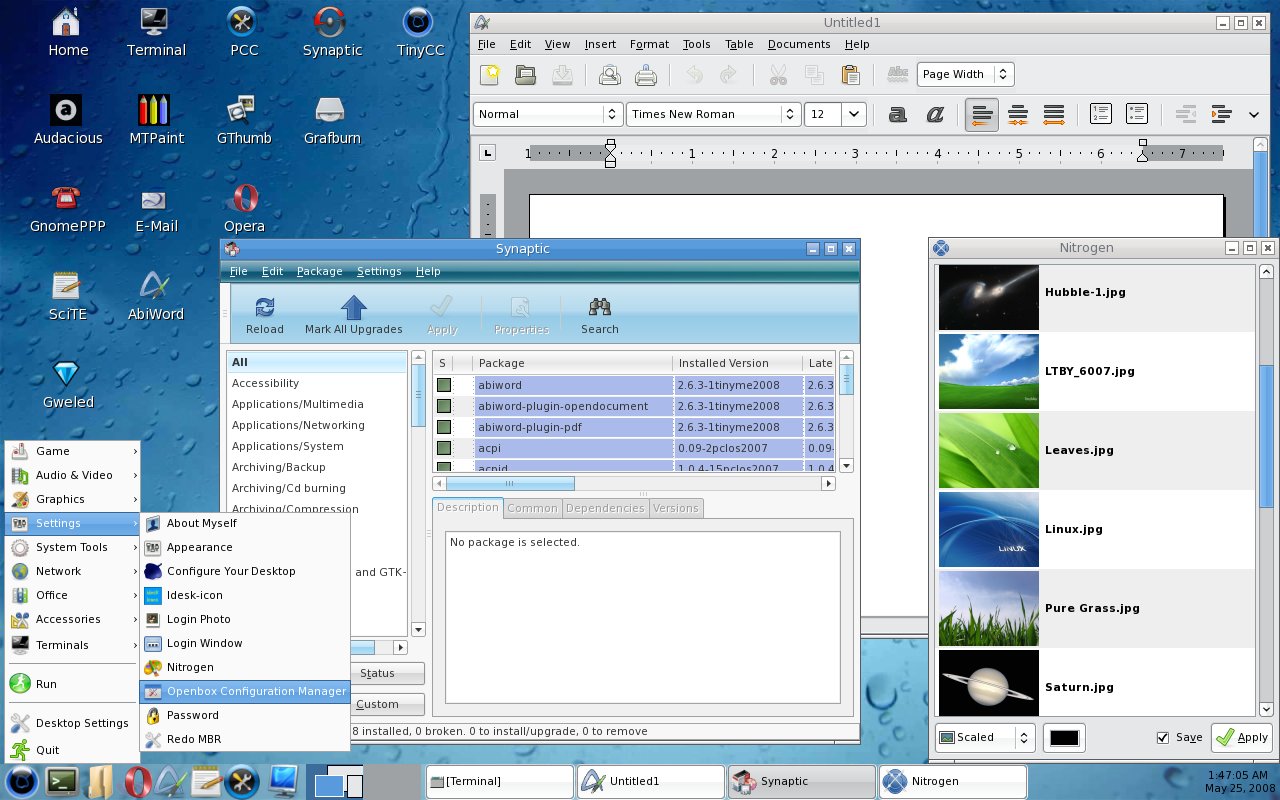The width and height of the screenshot is (1280, 800).
Task: Open the Normal paragraph style dropdown
Action: tap(548, 114)
